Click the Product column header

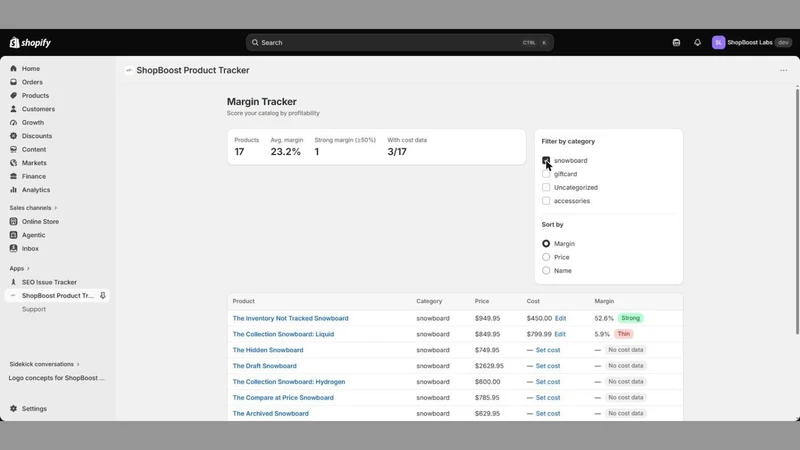click(243, 301)
